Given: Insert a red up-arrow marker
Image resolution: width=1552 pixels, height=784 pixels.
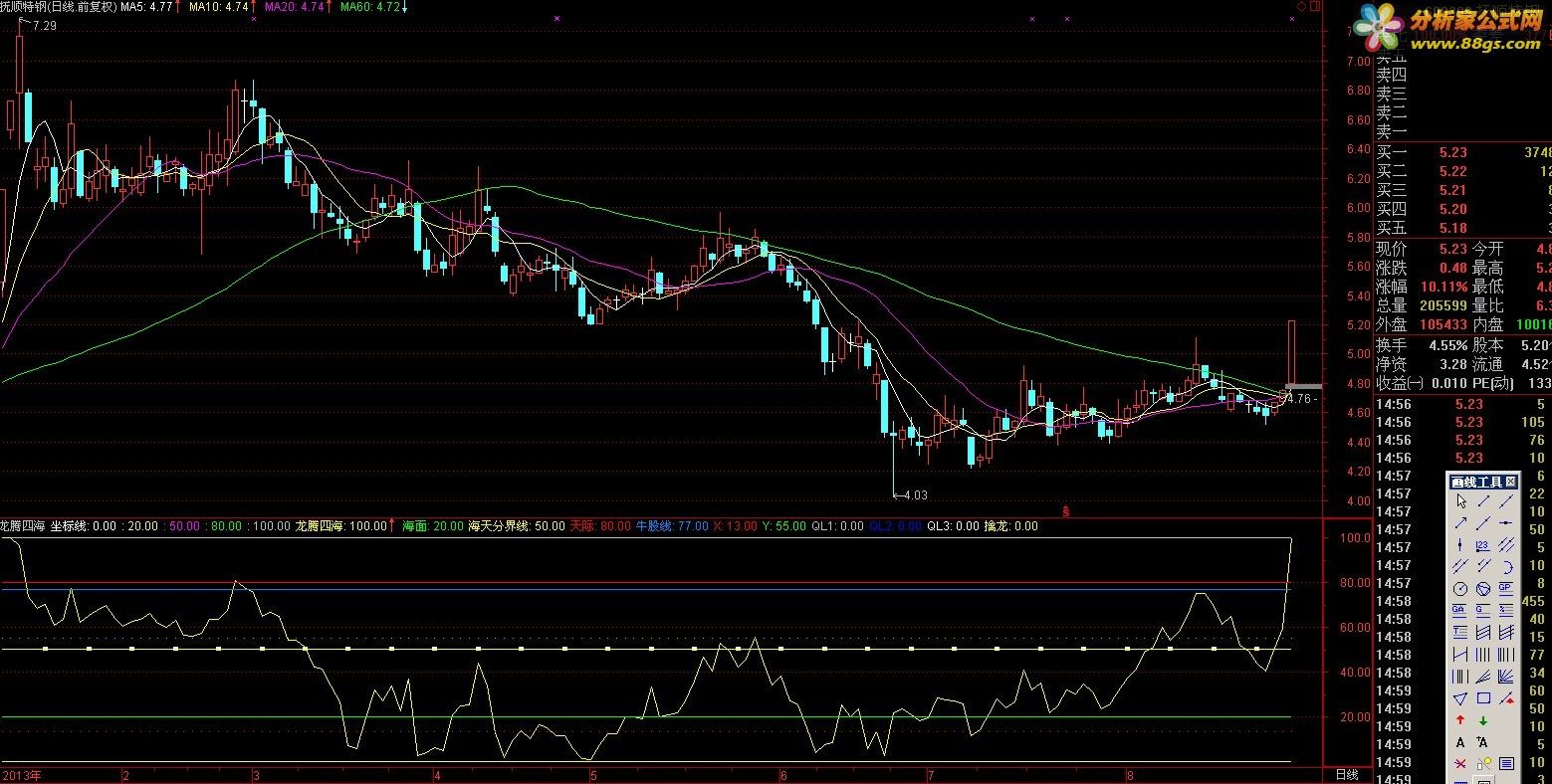Looking at the screenshot, I should [x=1460, y=719].
